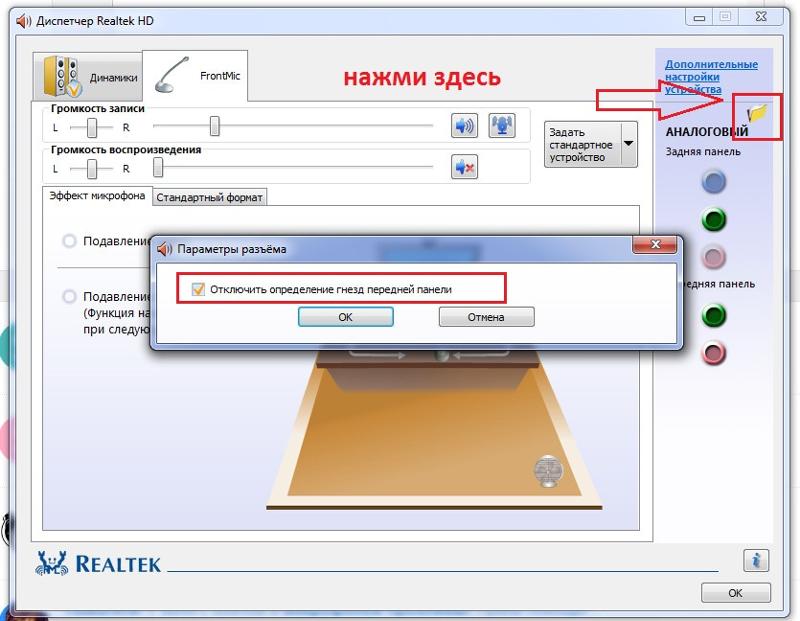Switch to the FrontMic tab
The image size is (800, 621).
pos(195,76)
